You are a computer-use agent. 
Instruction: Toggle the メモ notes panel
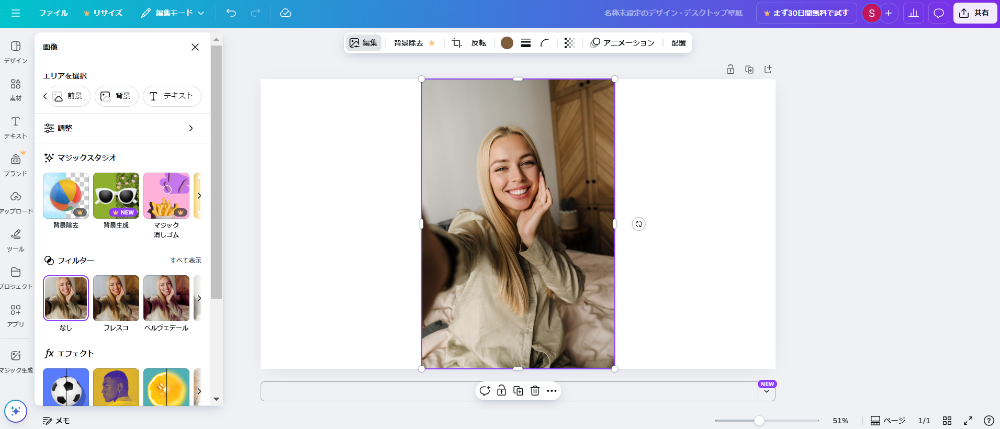pos(56,421)
